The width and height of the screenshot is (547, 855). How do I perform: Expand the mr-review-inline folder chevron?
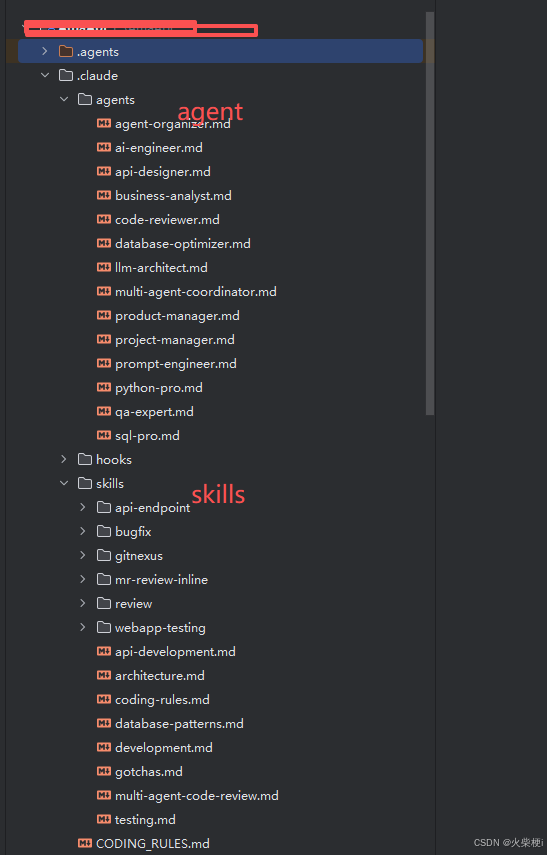click(83, 579)
